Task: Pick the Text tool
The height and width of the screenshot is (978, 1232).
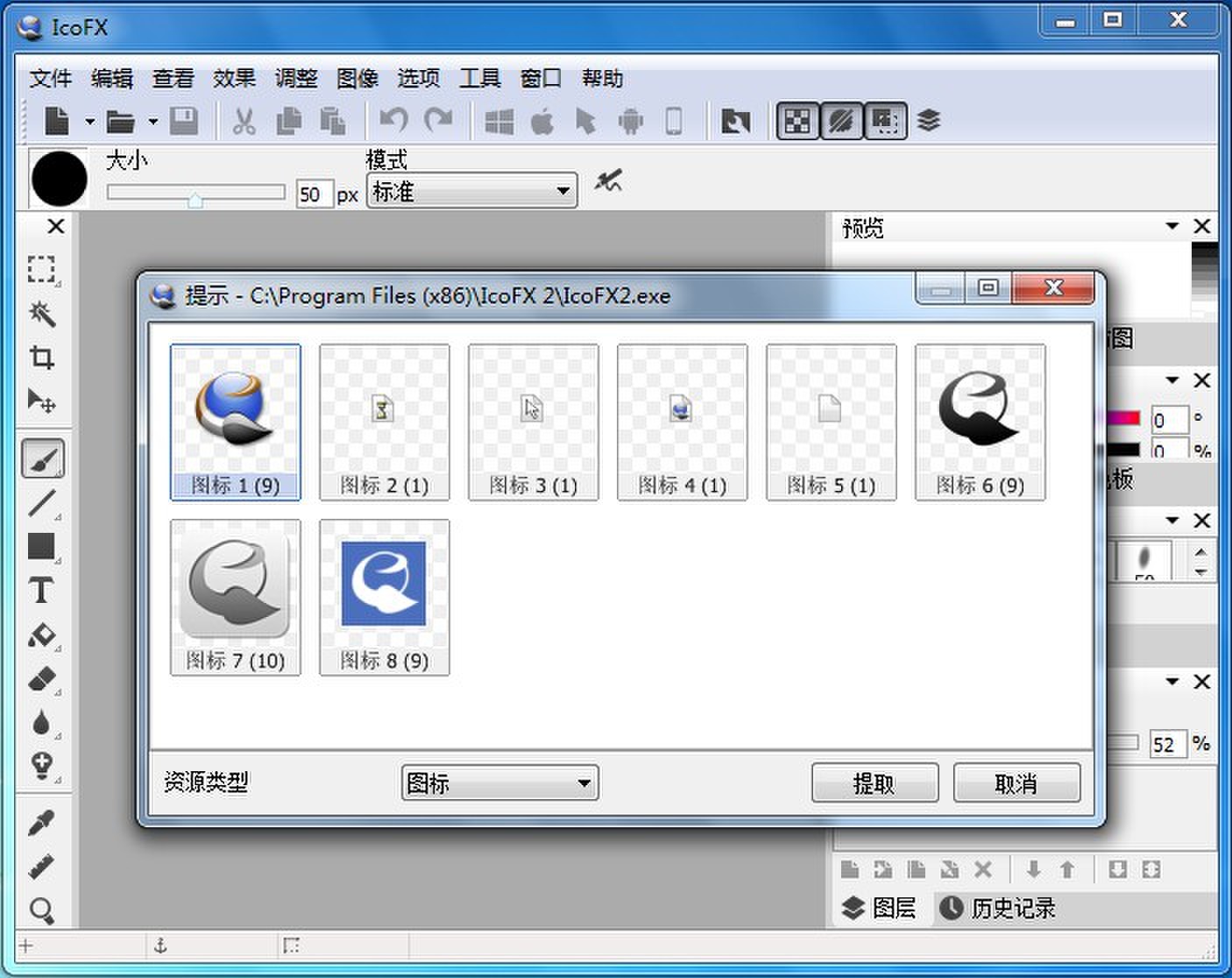Action: (41, 591)
